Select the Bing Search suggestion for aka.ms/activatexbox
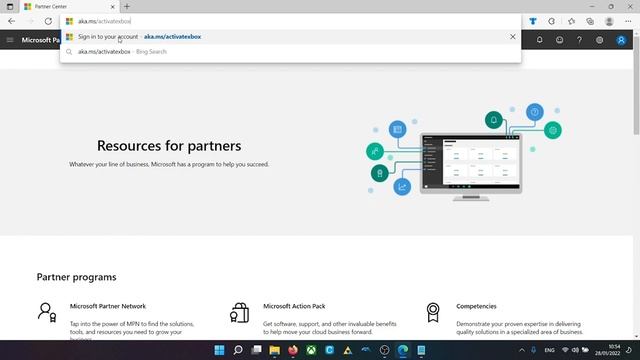This screenshot has height=360, width=640. [x=290, y=52]
